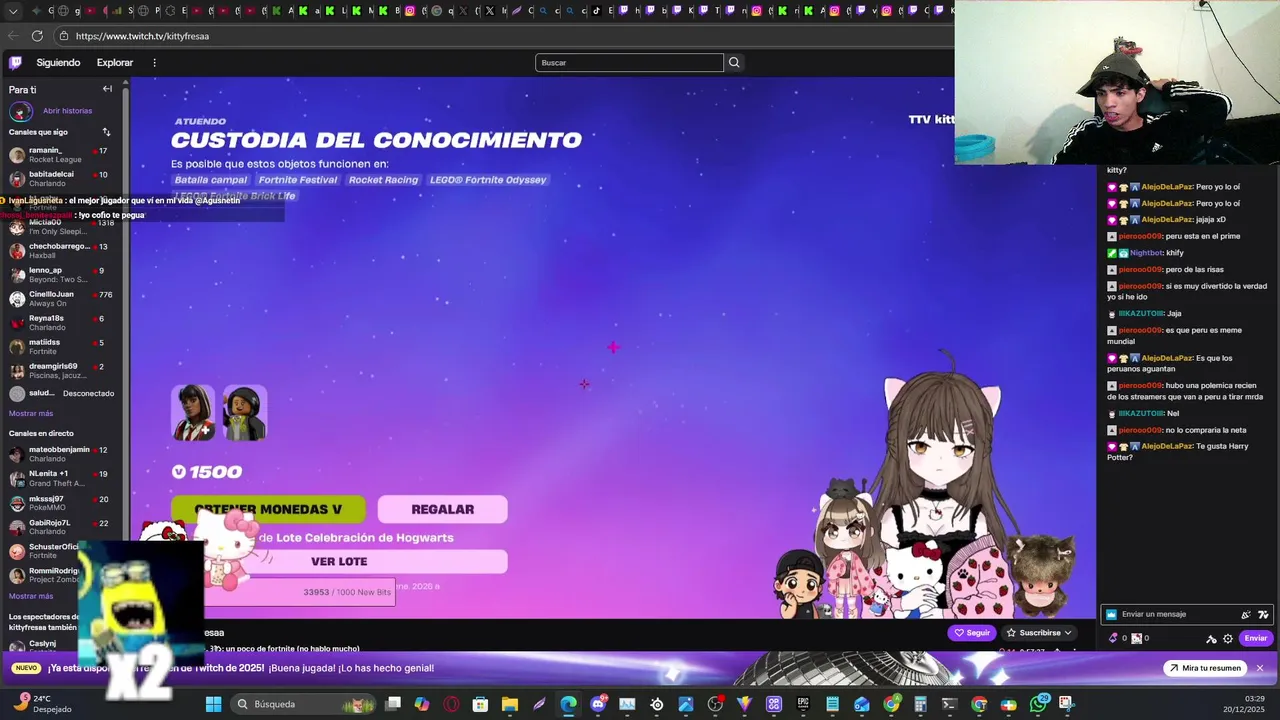Viewport: 1280px width, 720px height.
Task: Open CinellloJuan Always On channel
Action: [60, 299]
